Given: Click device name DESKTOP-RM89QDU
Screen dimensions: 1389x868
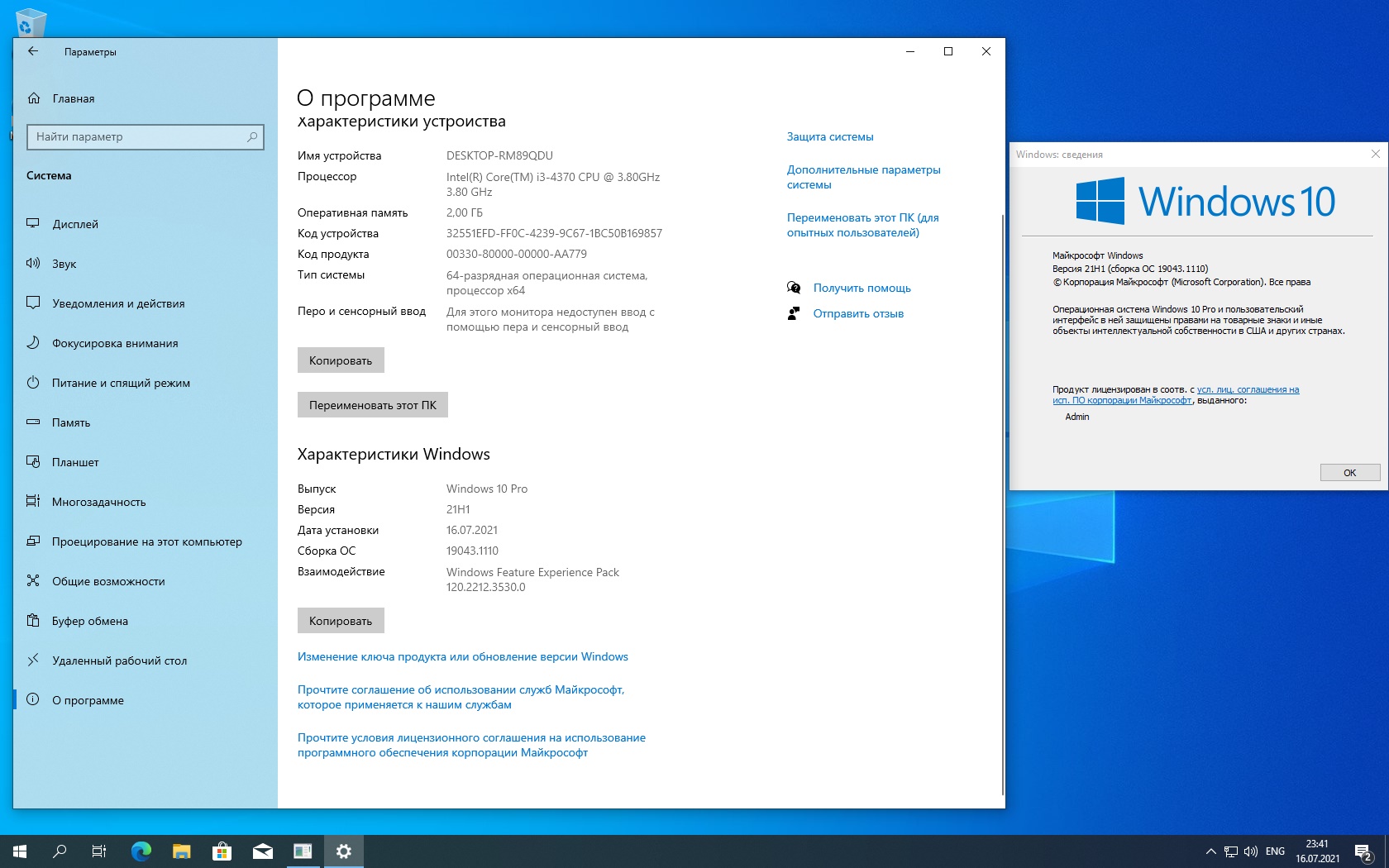Looking at the screenshot, I should 499,155.
